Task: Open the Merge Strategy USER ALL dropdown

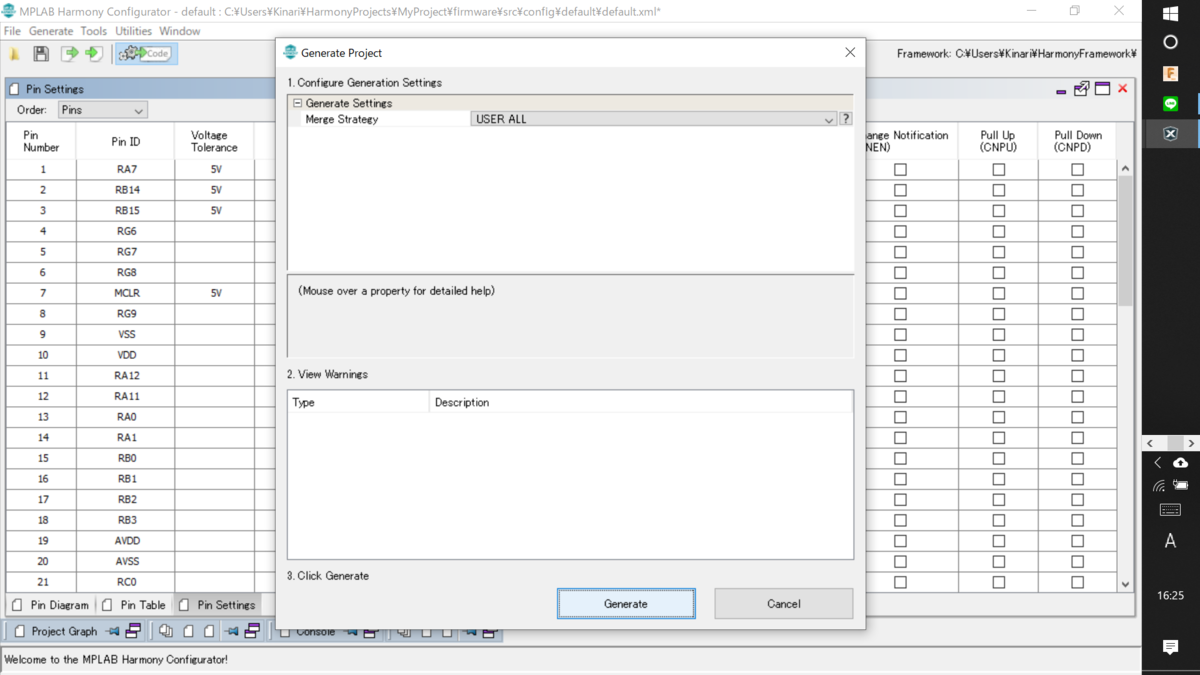Action: [x=654, y=119]
